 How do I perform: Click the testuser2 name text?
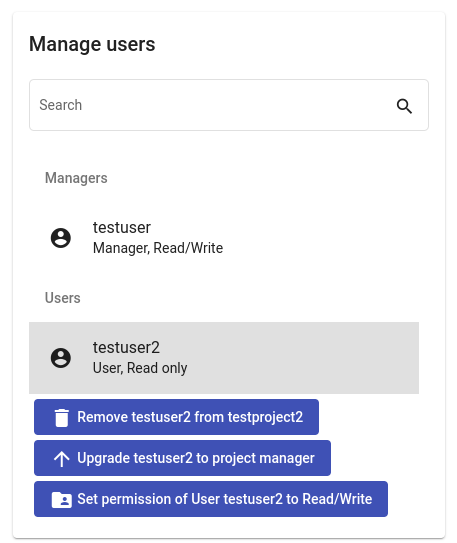(126, 347)
